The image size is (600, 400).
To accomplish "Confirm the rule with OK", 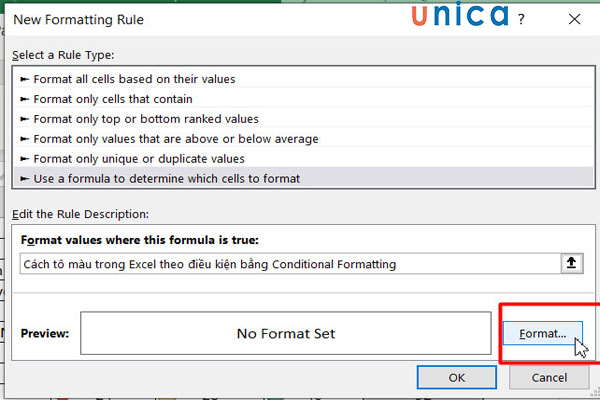I will [x=457, y=378].
